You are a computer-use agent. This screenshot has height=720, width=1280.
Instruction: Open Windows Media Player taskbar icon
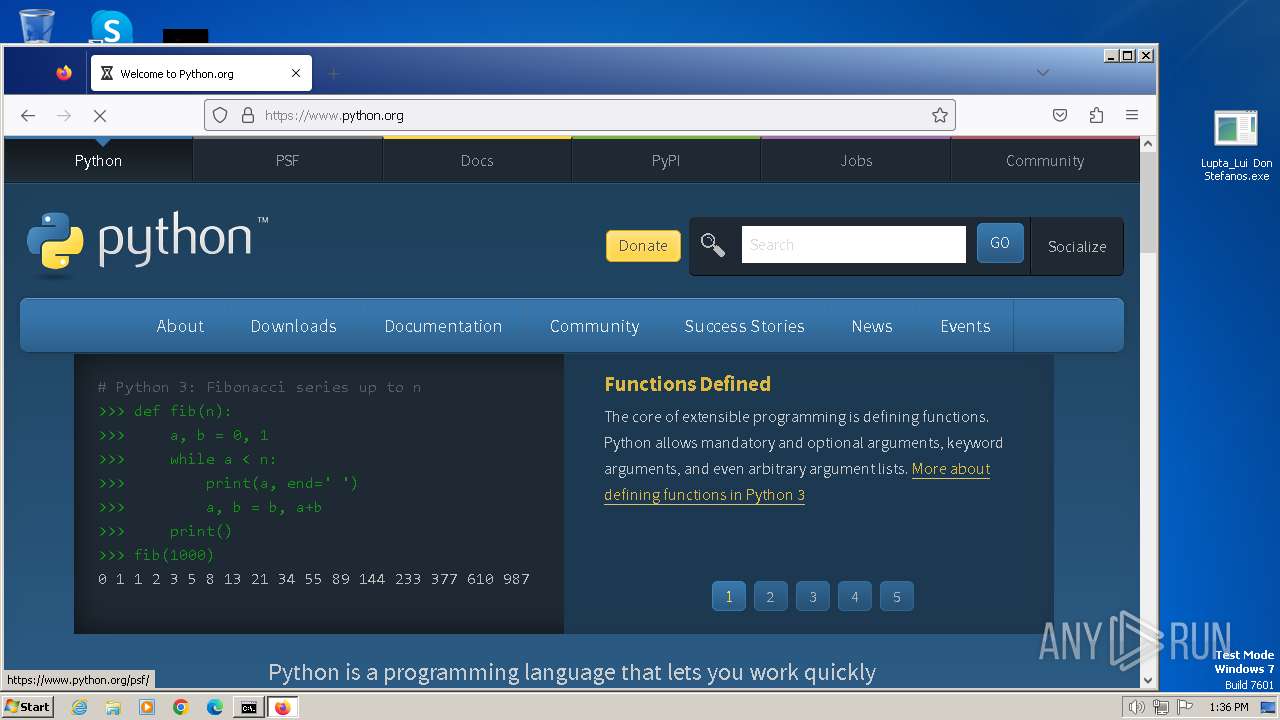(147, 707)
